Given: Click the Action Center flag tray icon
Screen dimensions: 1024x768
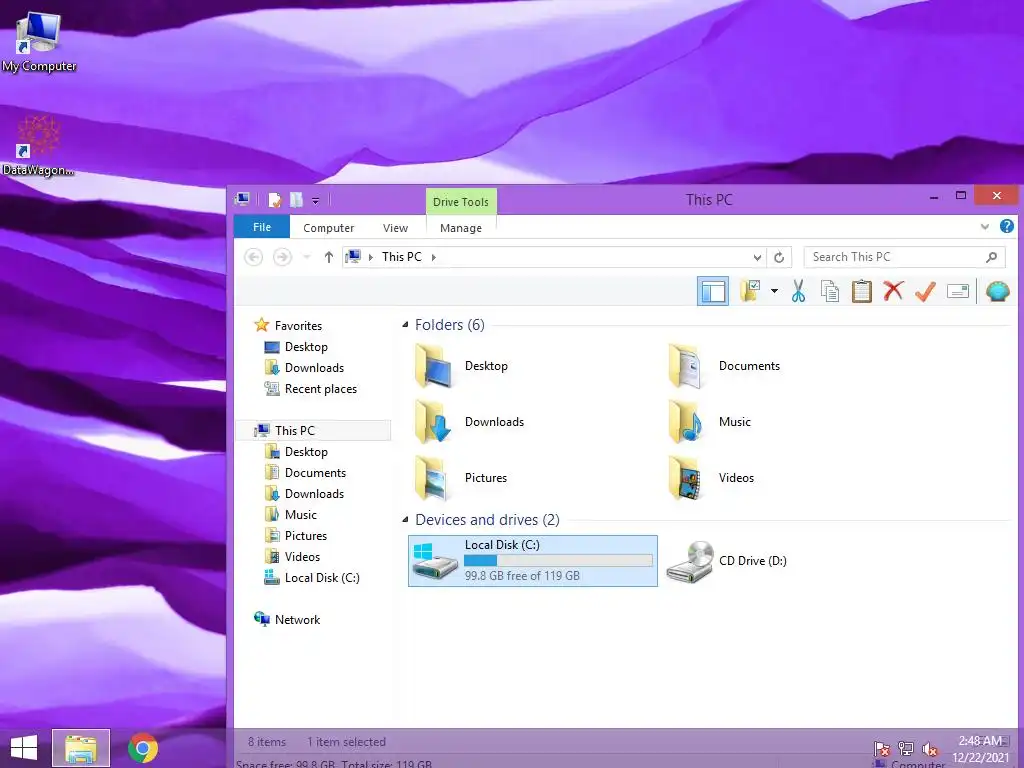Looking at the screenshot, I should tap(882, 748).
